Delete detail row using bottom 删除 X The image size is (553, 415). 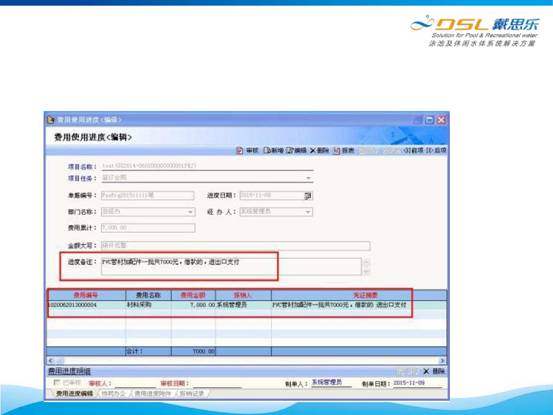tap(434, 371)
